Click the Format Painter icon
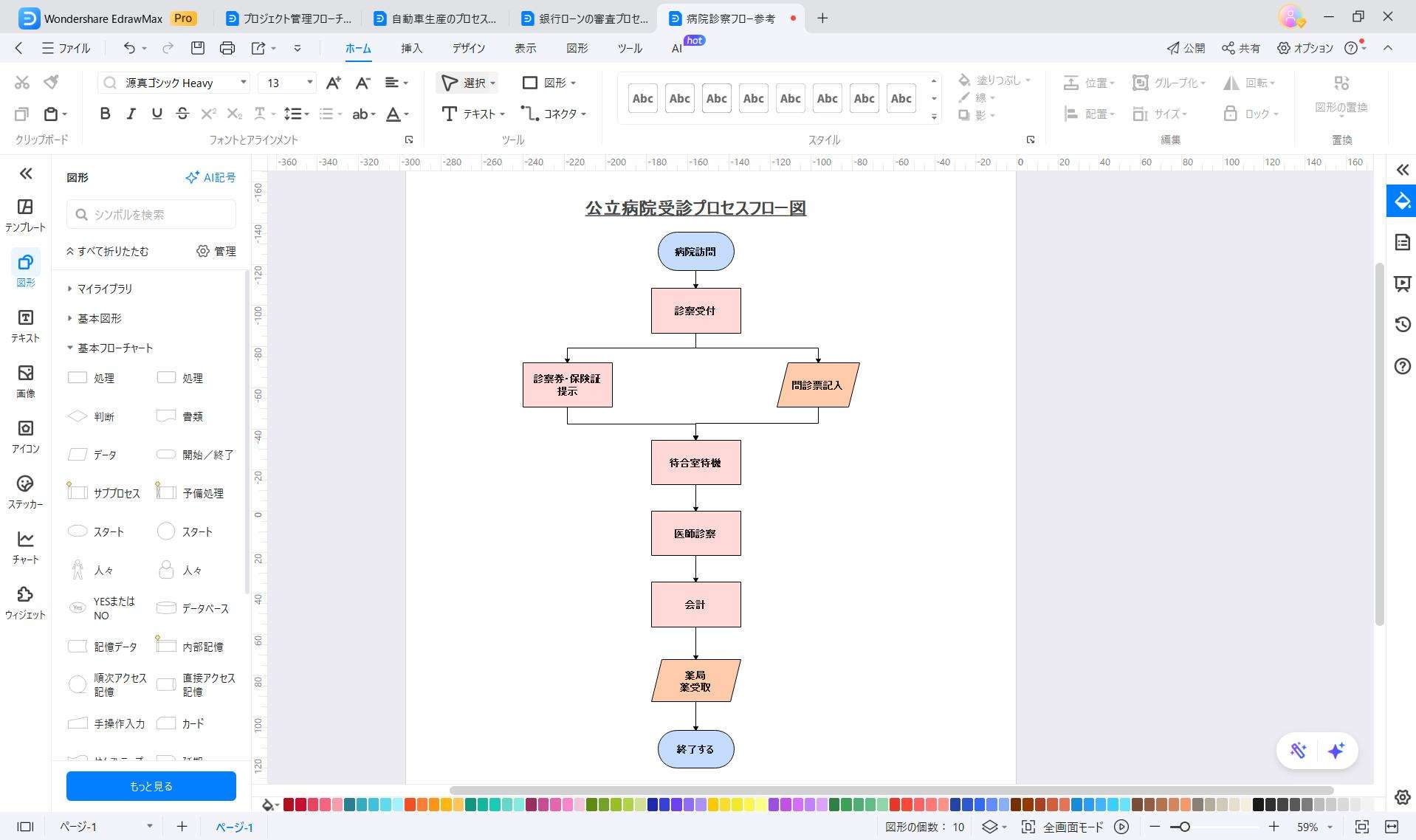1416x840 pixels. tap(51, 82)
